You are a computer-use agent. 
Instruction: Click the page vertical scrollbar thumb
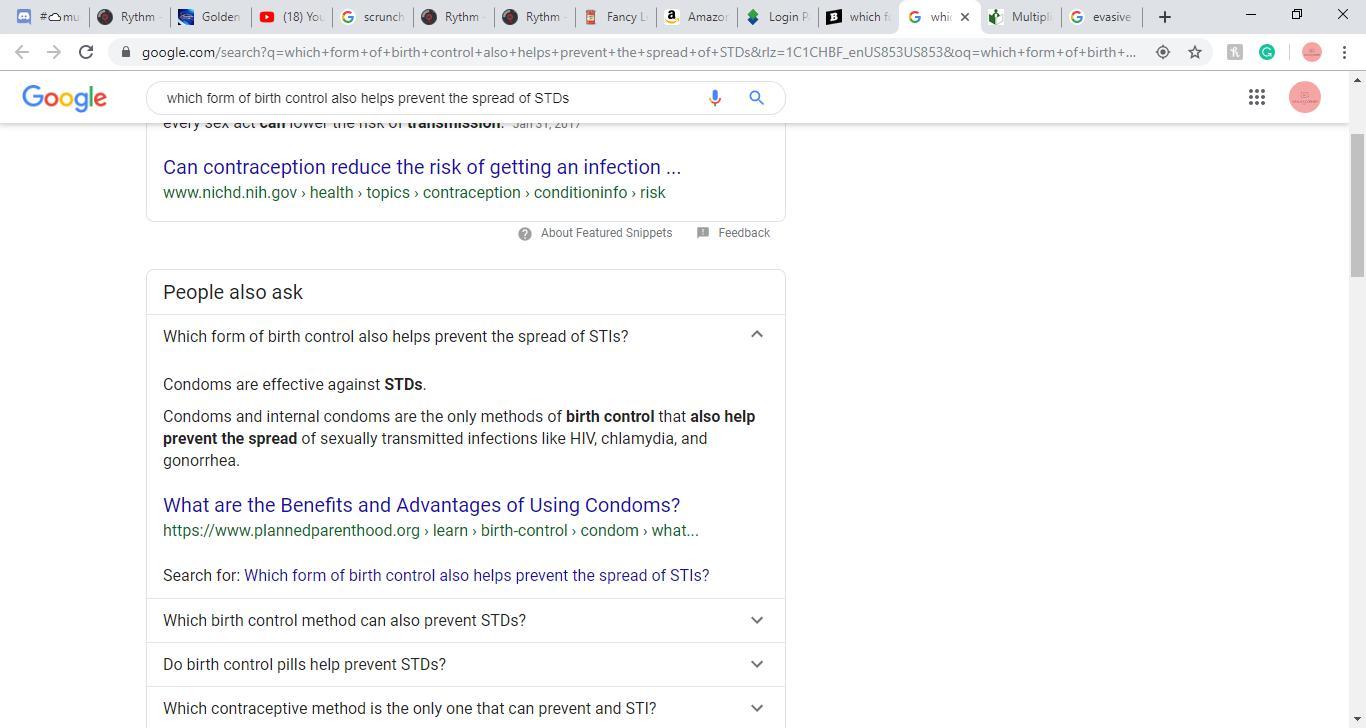(1357, 205)
